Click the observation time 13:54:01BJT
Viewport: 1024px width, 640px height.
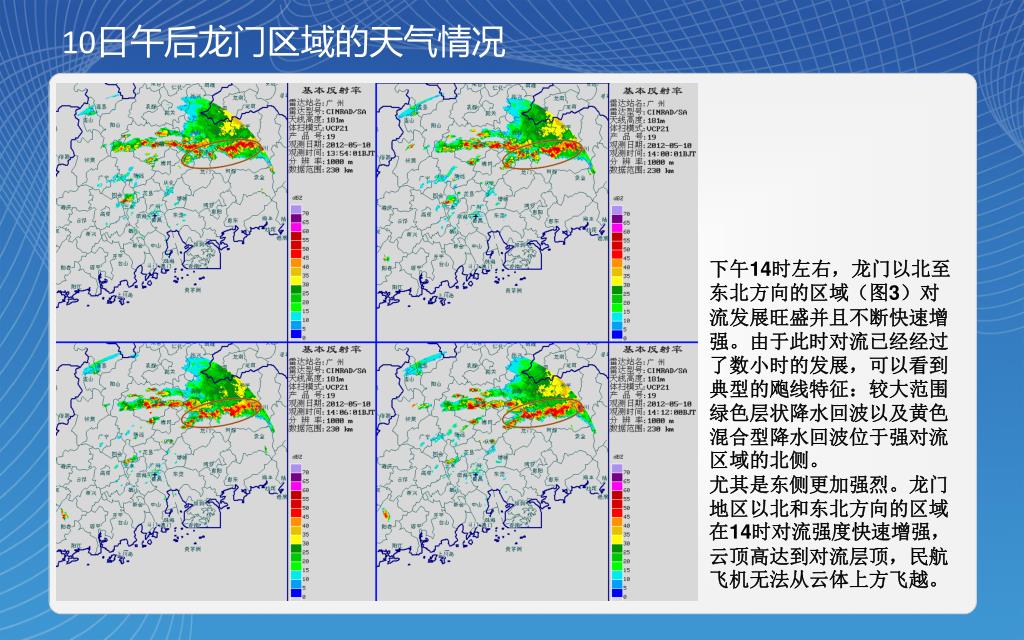click(x=350, y=153)
